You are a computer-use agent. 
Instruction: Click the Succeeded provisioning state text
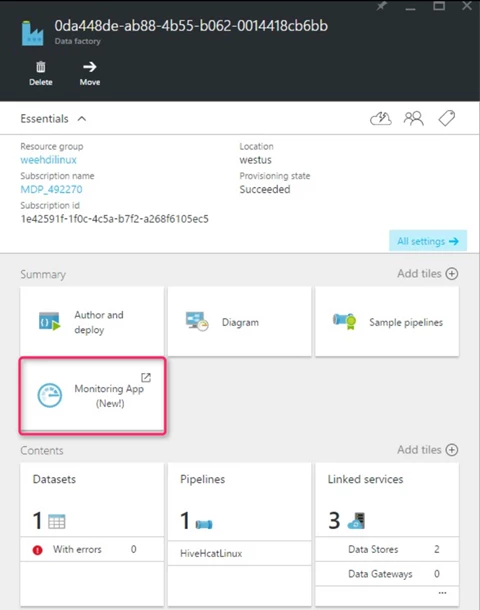tap(265, 189)
